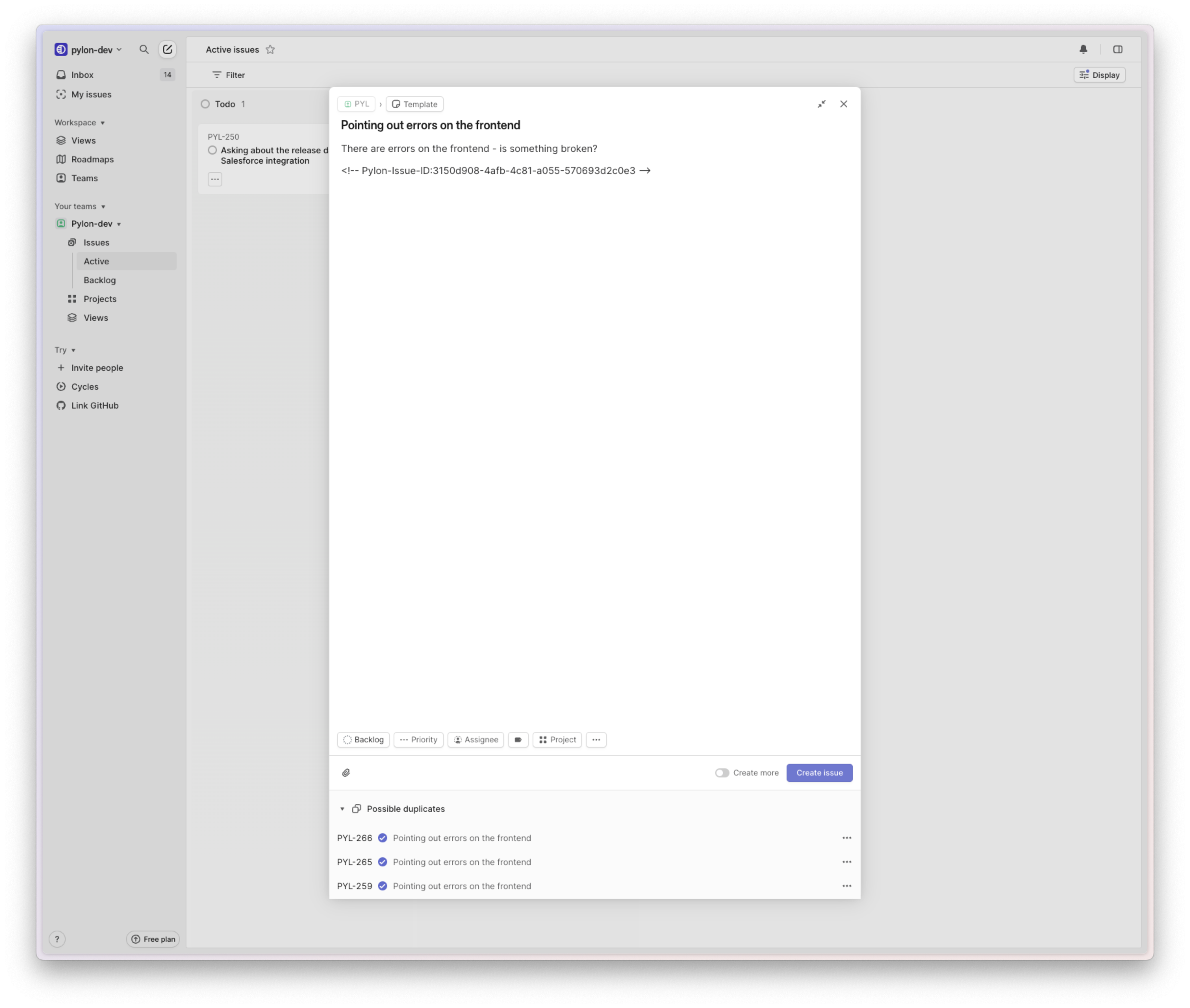The height and width of the screenshot is (1008, 1190).
Task: Click the Todo group status circle
Action: (x=205, y=104)
